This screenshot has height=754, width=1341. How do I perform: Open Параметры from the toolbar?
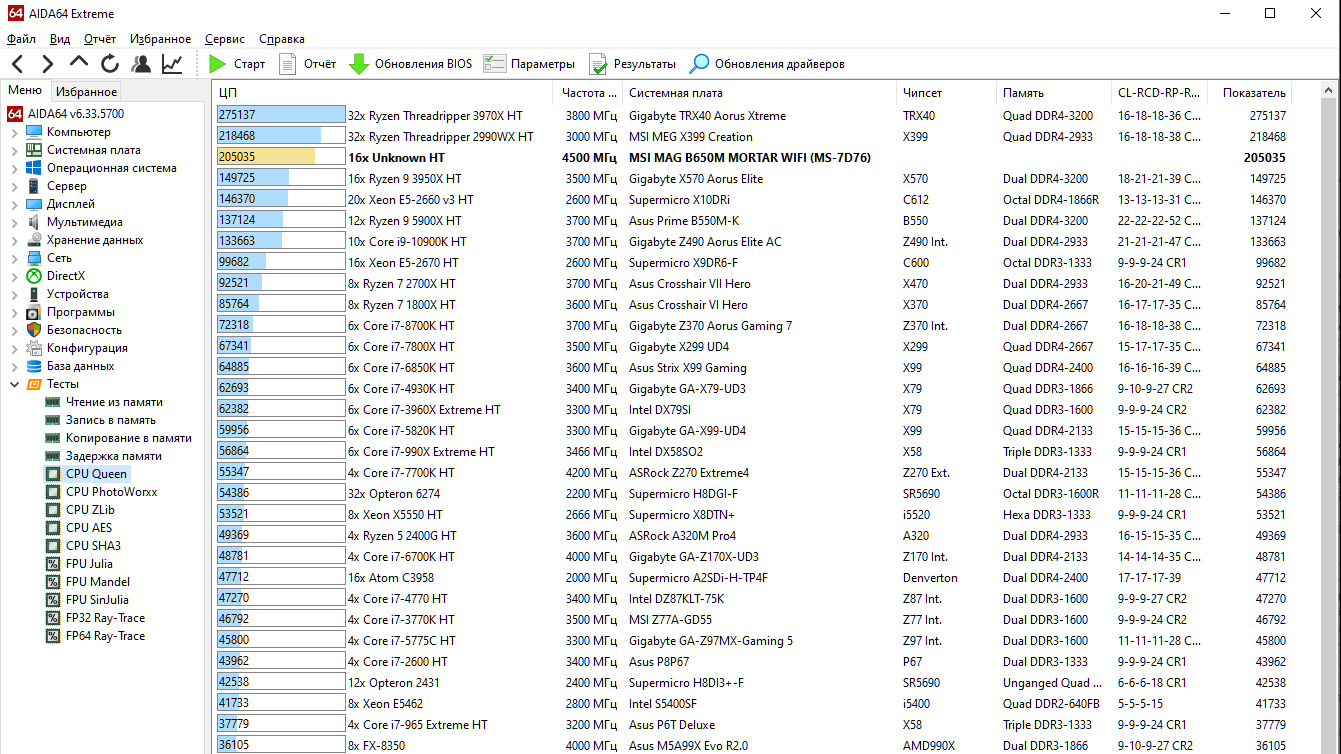pos(529,64)
